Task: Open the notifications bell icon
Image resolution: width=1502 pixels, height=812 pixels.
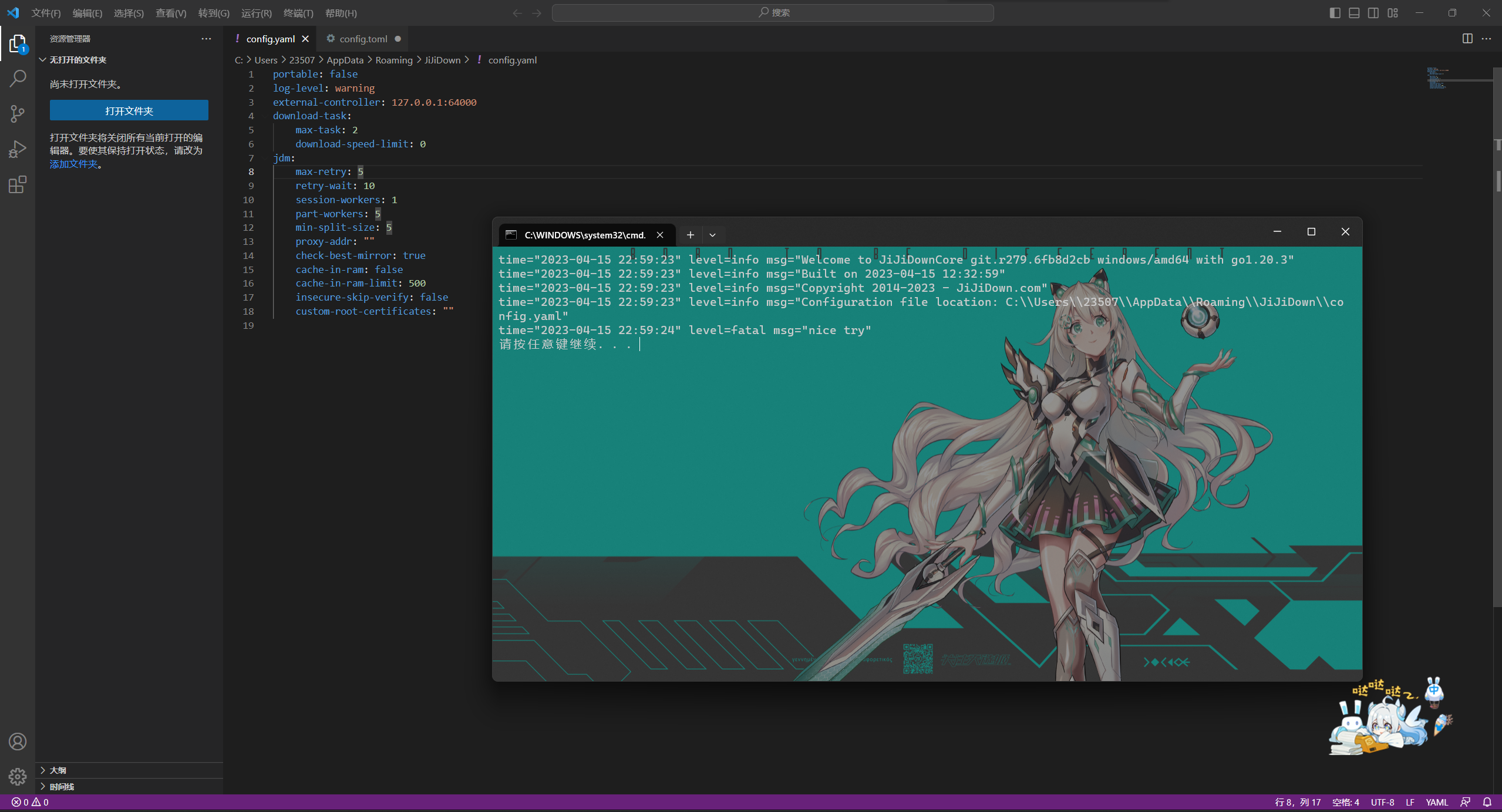Action: click(1487, 802)
